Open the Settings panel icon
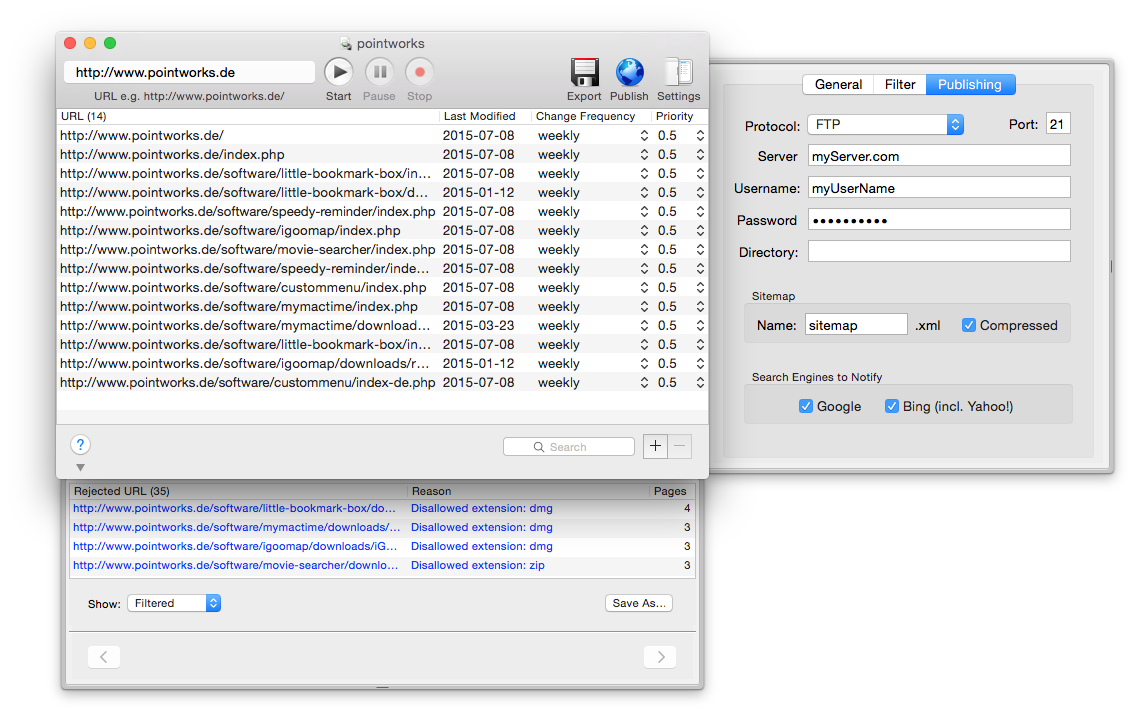 [678, 72]
